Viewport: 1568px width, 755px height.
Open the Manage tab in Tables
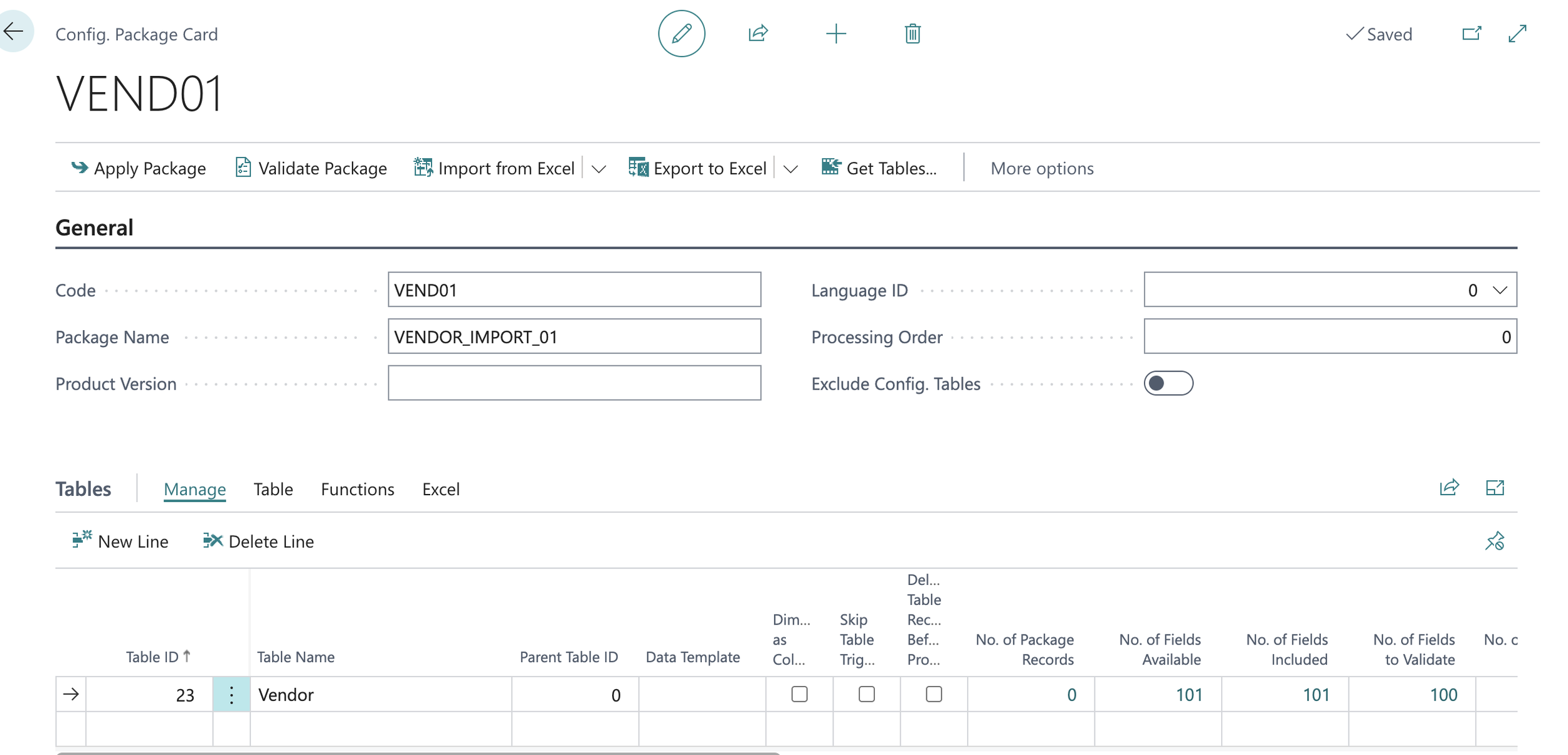point(194,489)
